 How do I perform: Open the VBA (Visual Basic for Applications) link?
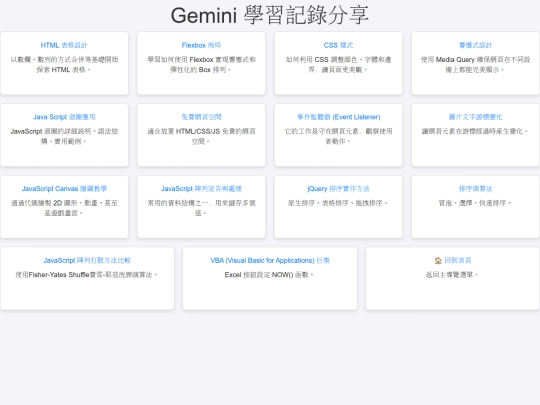point(270,260)
